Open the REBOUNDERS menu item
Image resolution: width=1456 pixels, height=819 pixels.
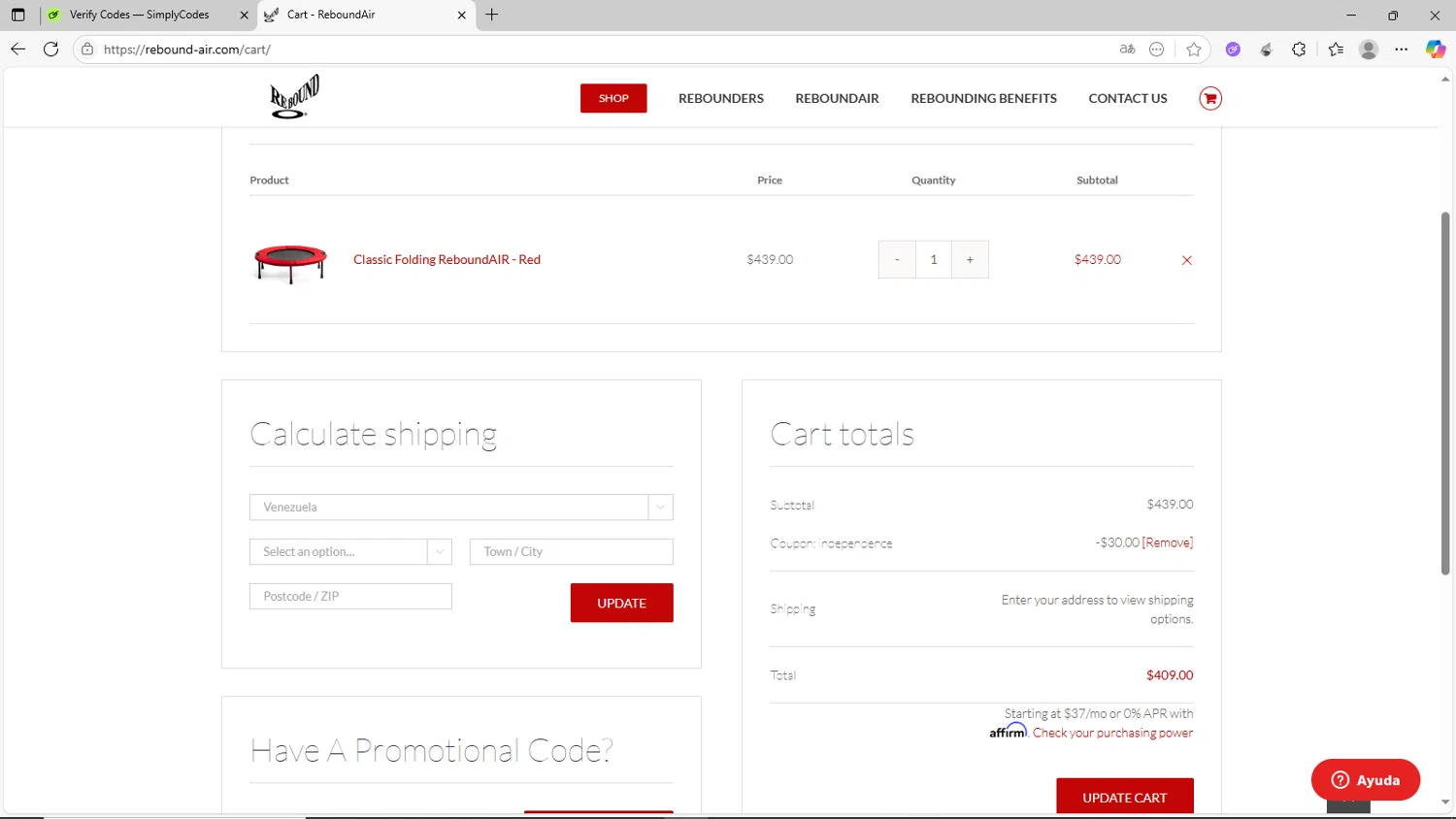[x=721, y=98]
